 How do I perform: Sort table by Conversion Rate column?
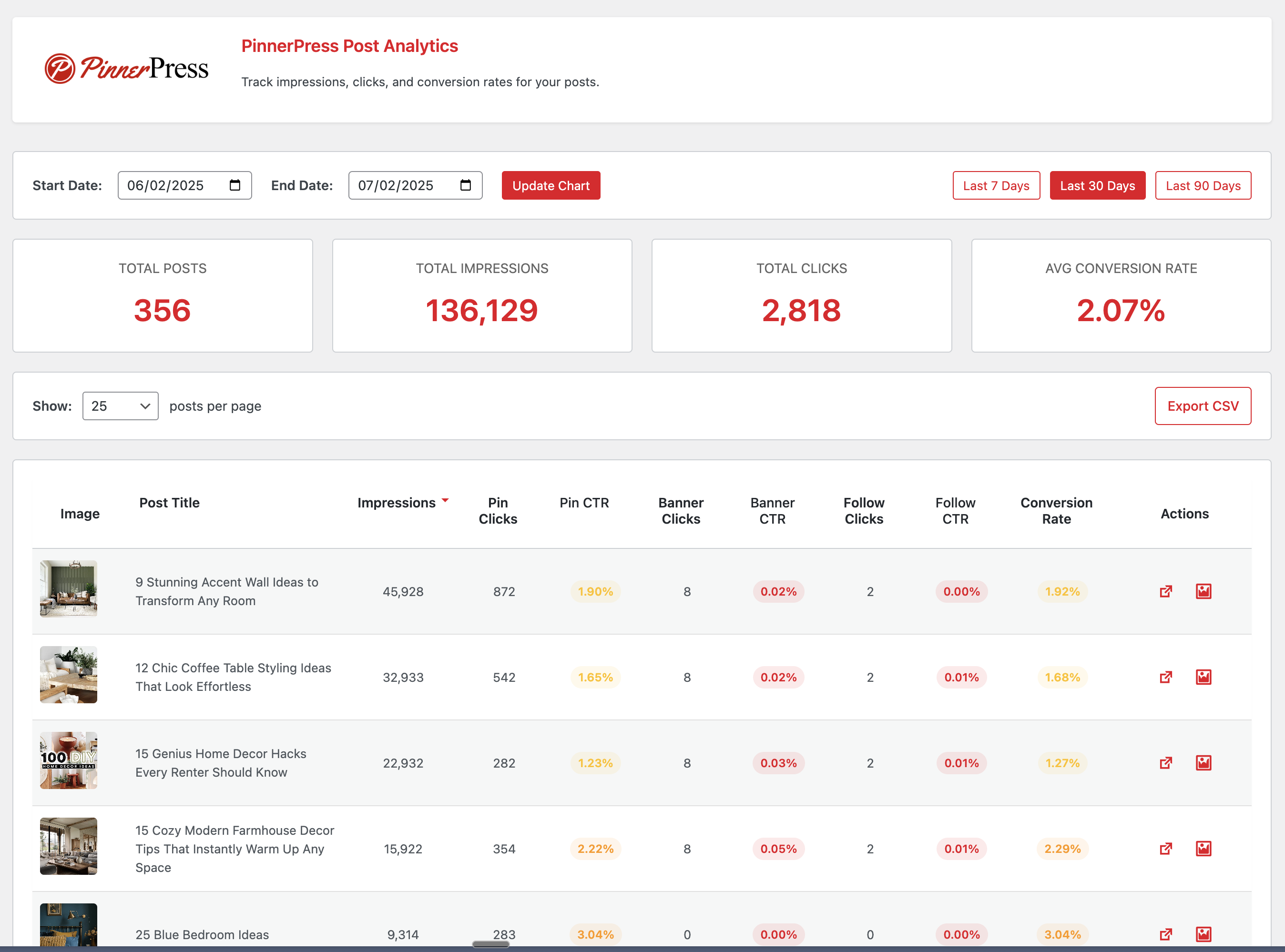(x=1056, y=511)
